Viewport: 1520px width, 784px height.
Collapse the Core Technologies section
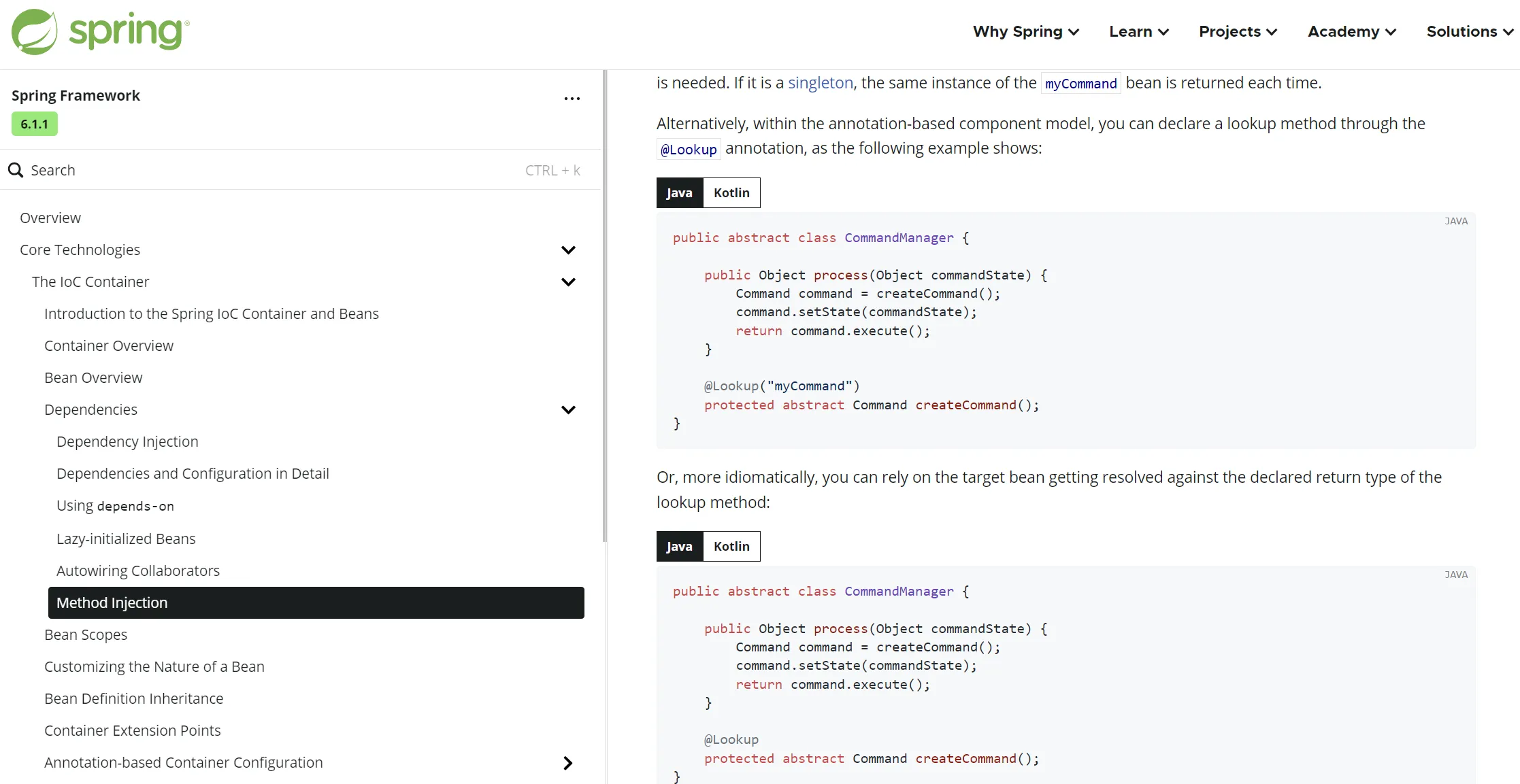pos(568,250)
